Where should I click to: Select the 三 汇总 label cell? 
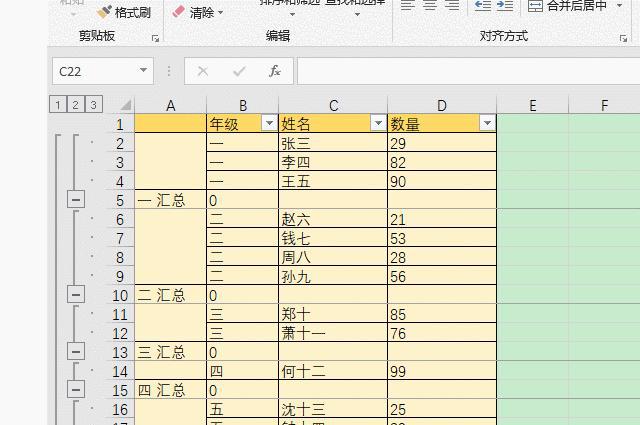click(171, 352)
